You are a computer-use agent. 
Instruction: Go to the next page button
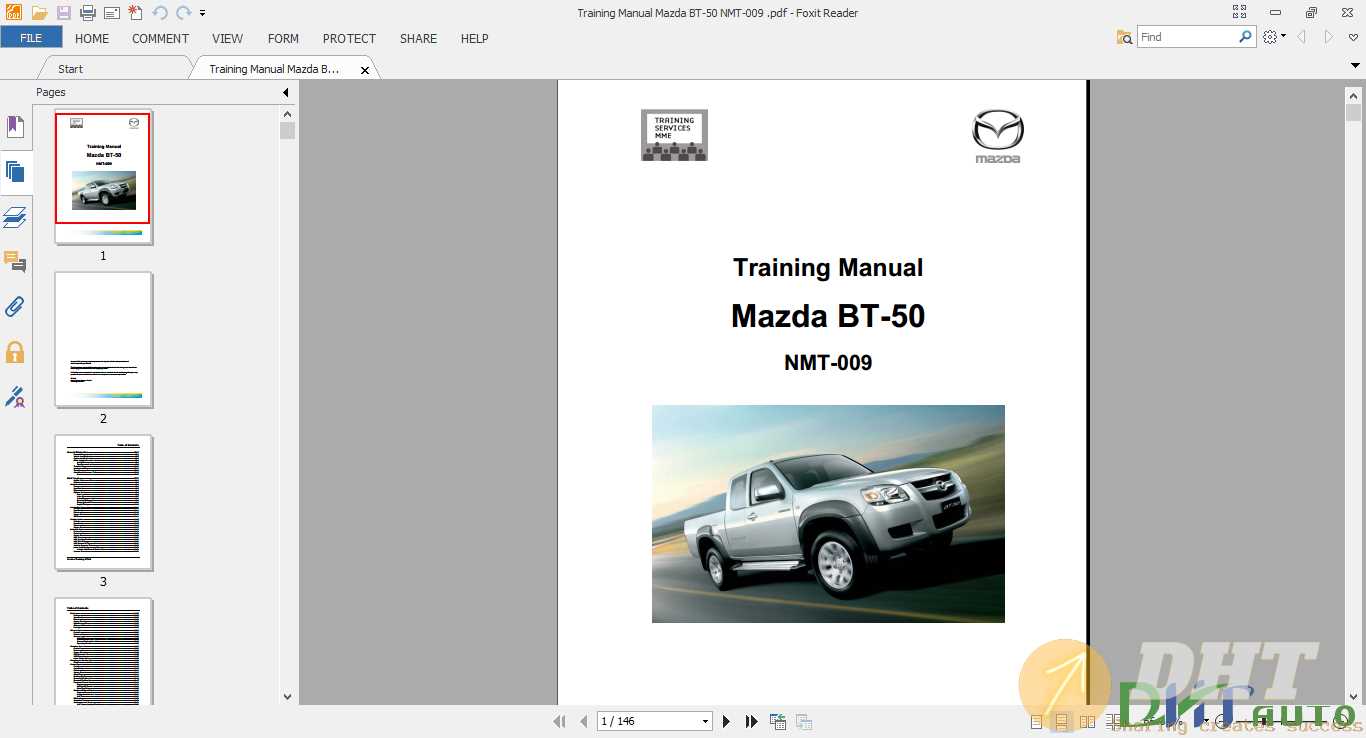click(726, 721)
